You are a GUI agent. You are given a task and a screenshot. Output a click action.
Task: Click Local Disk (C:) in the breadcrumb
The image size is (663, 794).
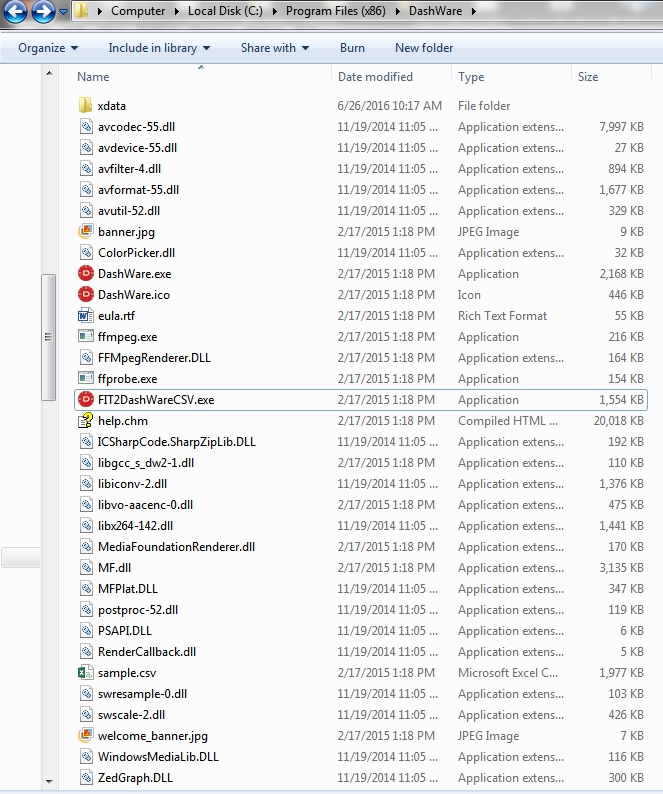tap(225, 11)
